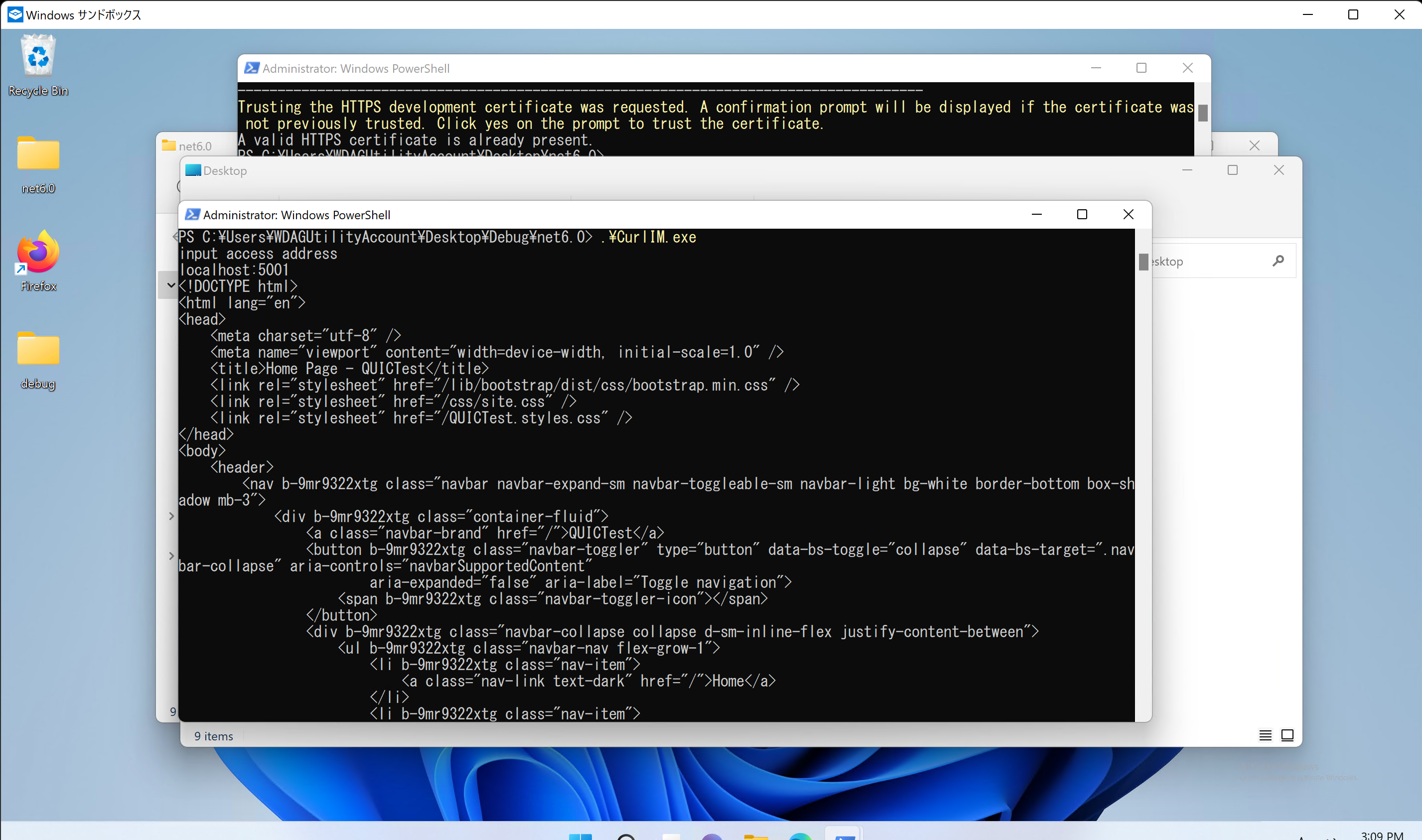The image size is (1422, 840).
Task: Expand the address bar chevron in net6.0 window
Action: tap(171, 284)
